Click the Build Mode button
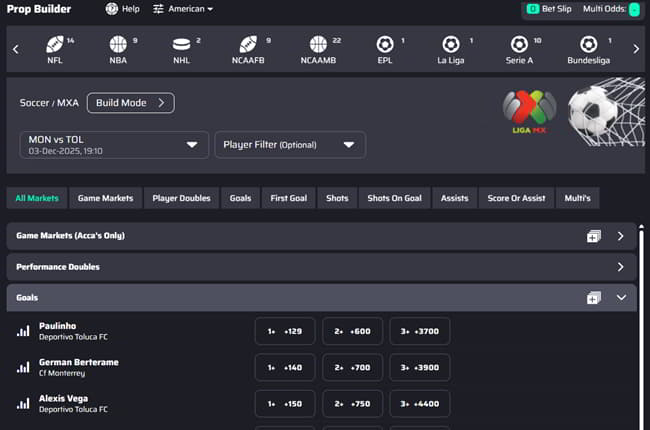650x430 pixels. [131, 103]
